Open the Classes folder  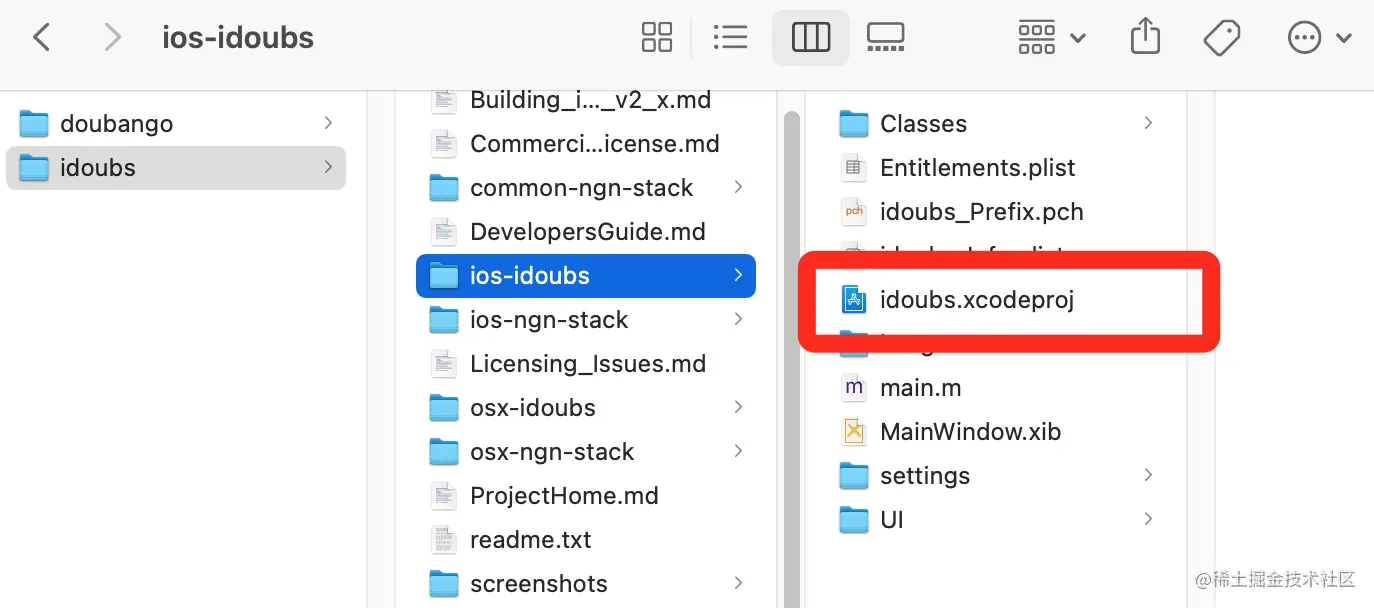point(996,124)
